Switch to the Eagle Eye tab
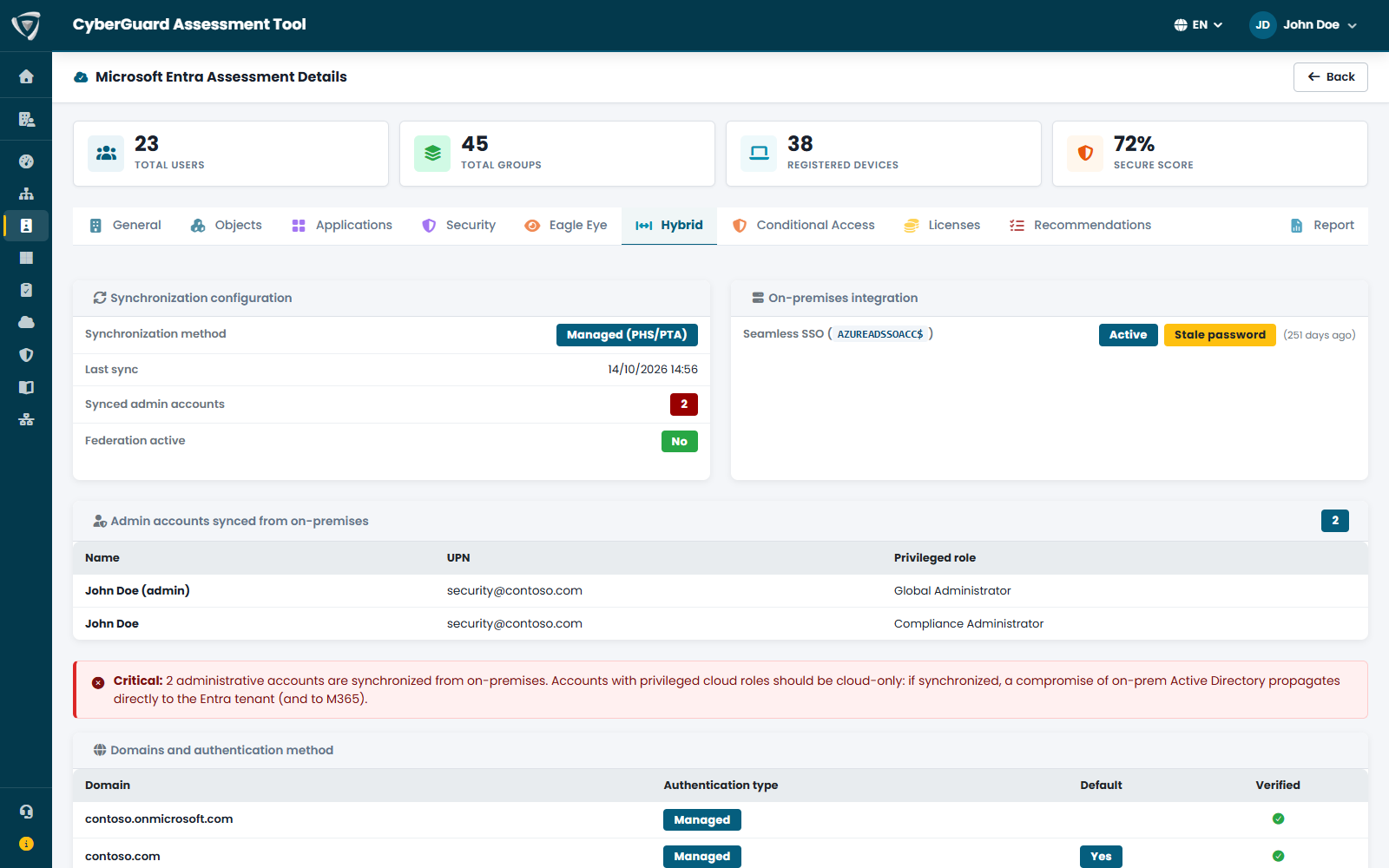 point(566,226)
